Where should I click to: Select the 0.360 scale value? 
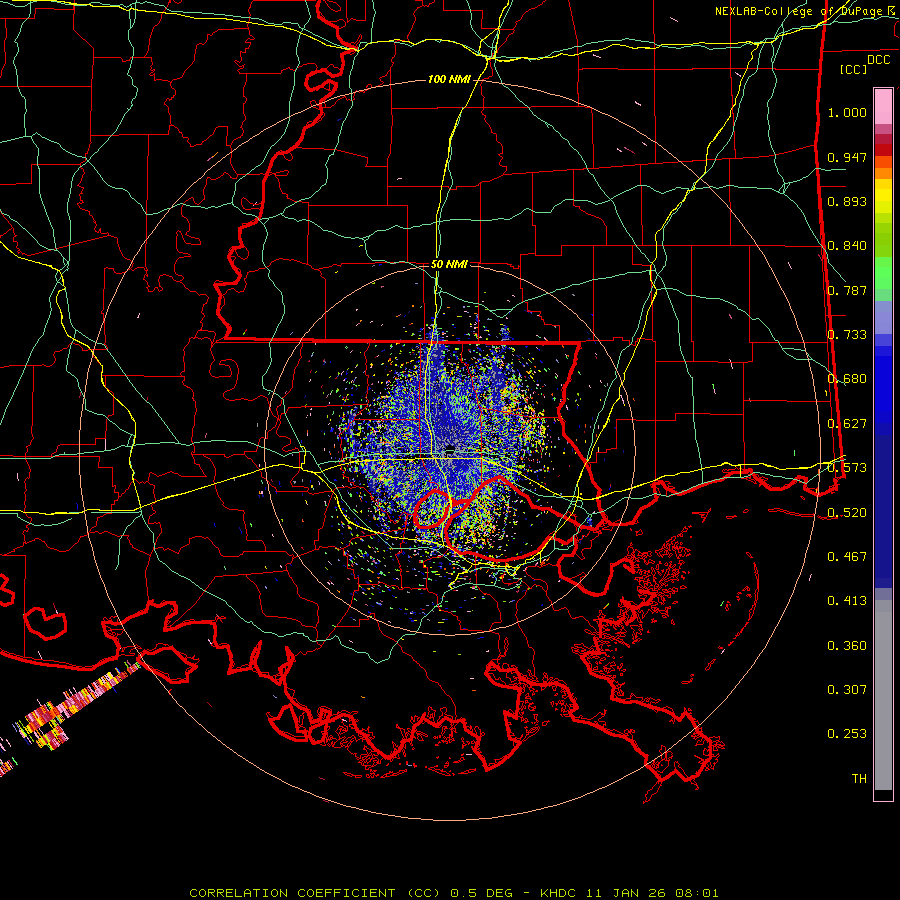pos(847,646)
